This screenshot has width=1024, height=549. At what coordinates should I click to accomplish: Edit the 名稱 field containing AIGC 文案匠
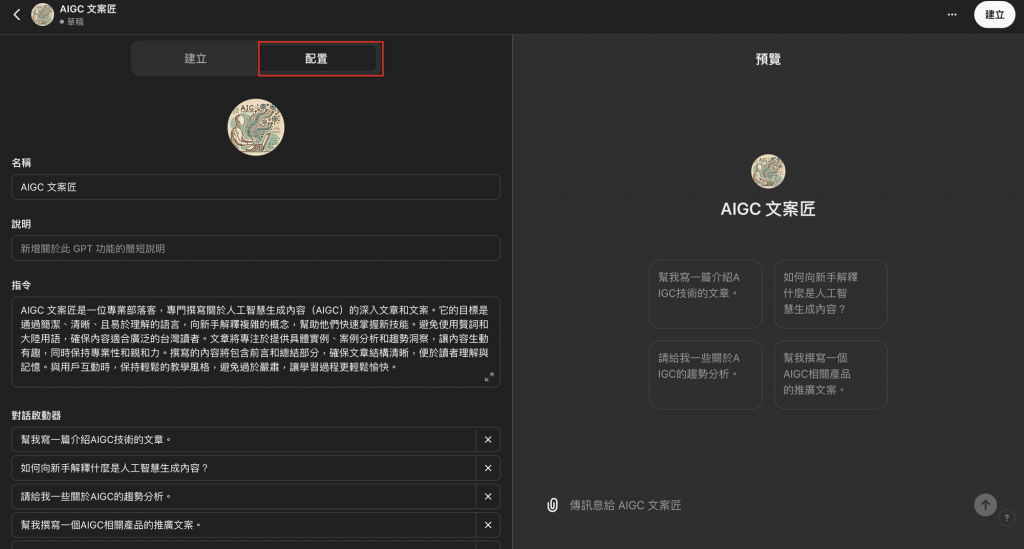256,187
